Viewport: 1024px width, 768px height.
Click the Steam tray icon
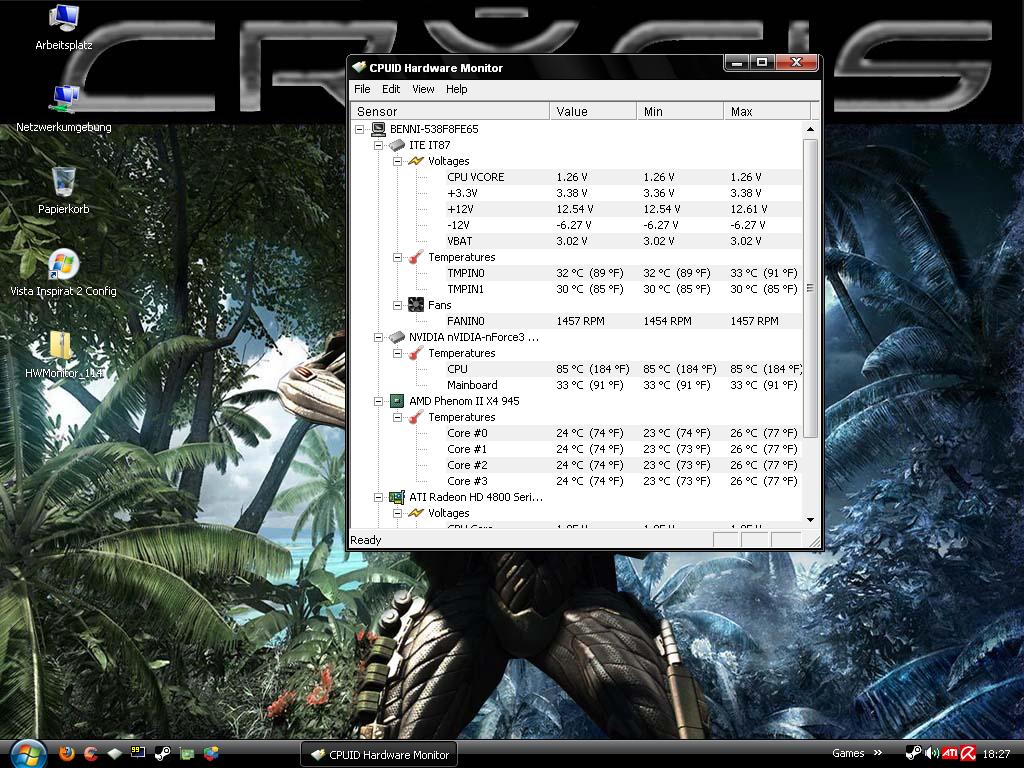913,753
